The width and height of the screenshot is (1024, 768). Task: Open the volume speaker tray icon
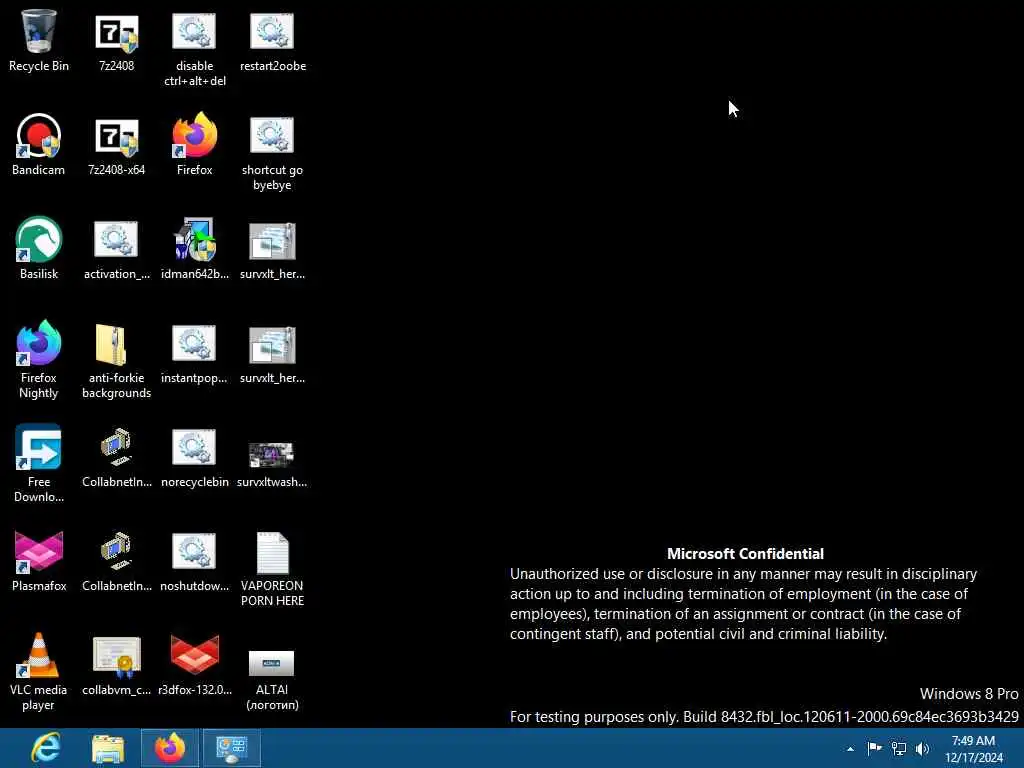pyautogui.click(x=922, y=749)
